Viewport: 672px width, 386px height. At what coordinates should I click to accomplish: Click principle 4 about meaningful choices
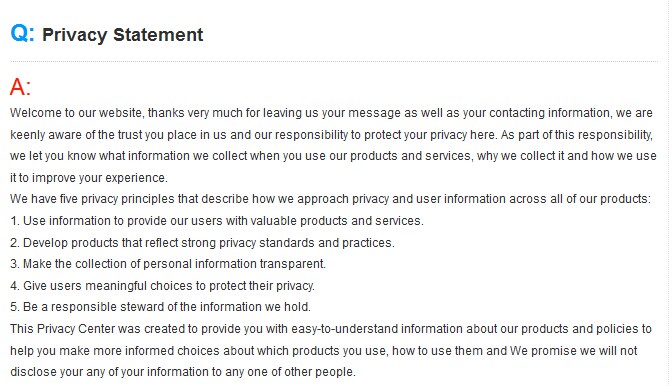click(x=162, y=286)
